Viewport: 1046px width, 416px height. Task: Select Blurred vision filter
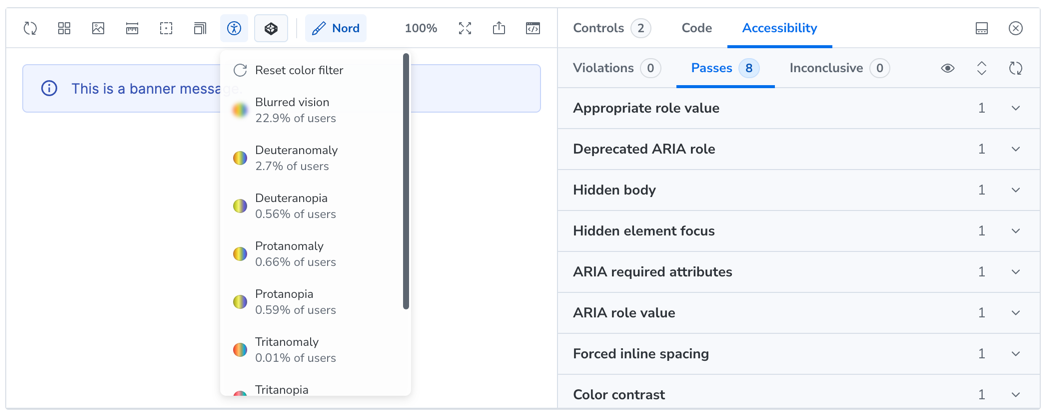point(311,110)
